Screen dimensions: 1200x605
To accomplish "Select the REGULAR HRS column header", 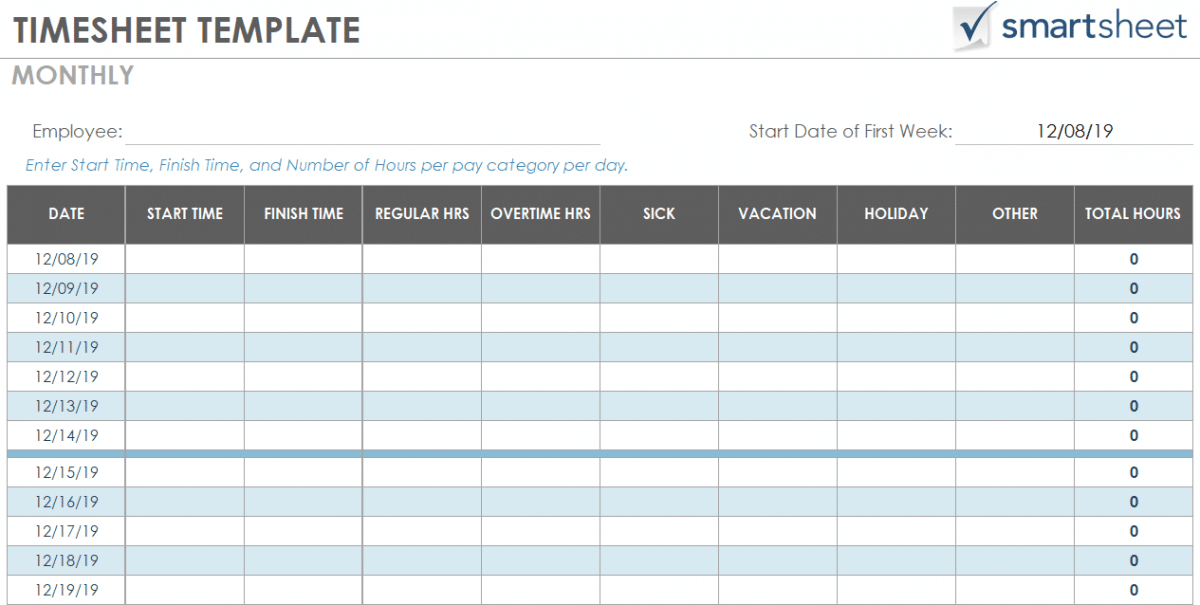I will (422, 214).
